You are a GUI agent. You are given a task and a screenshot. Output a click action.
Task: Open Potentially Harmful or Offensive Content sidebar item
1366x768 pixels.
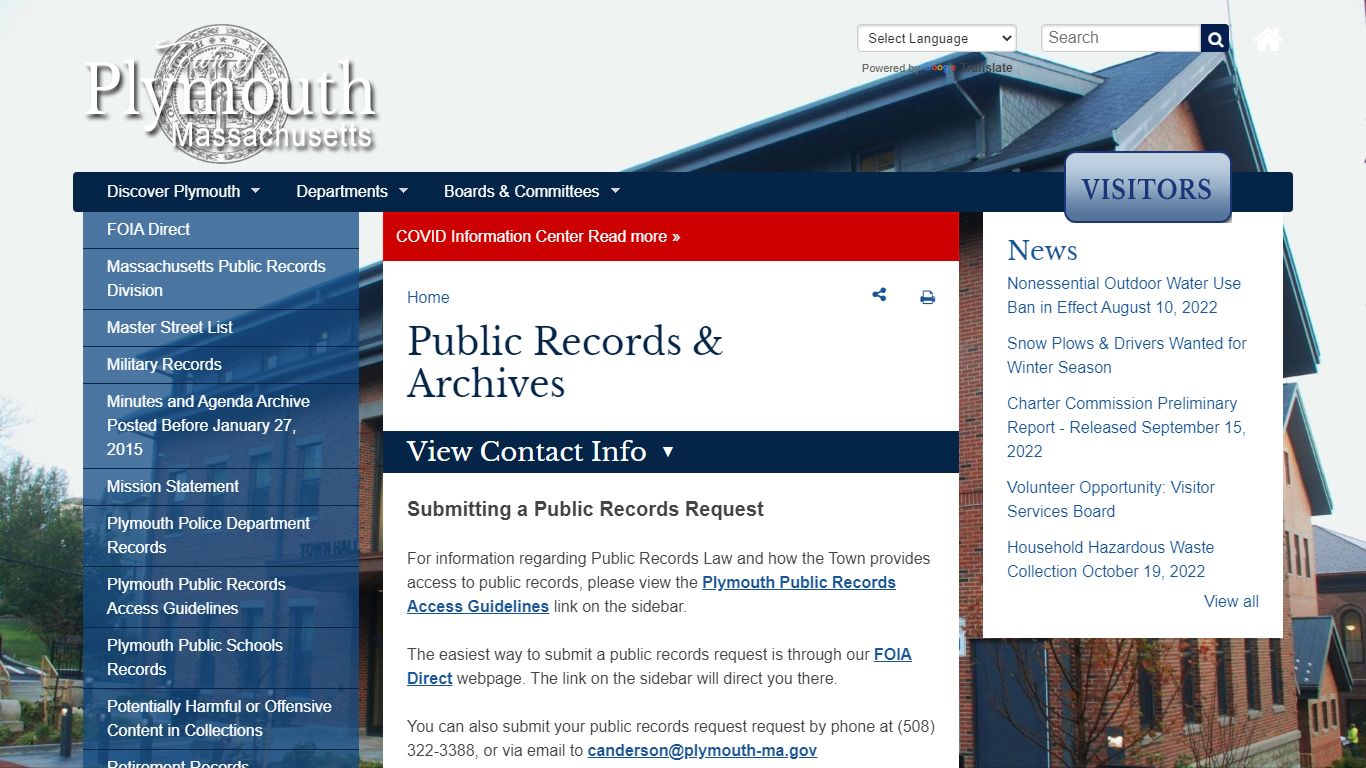(221, 719)
